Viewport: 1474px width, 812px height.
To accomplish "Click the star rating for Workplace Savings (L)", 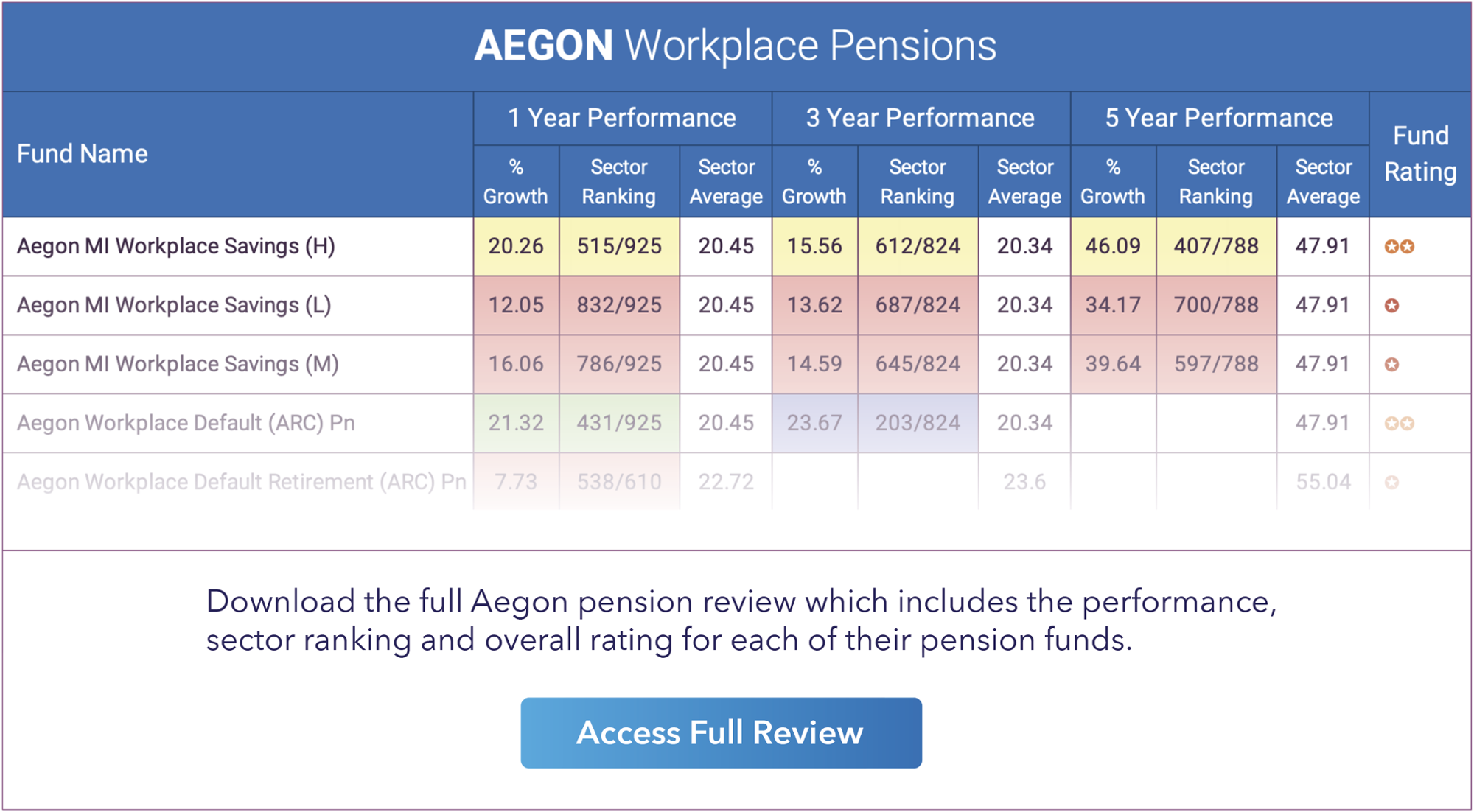I will coord(1391,306).
